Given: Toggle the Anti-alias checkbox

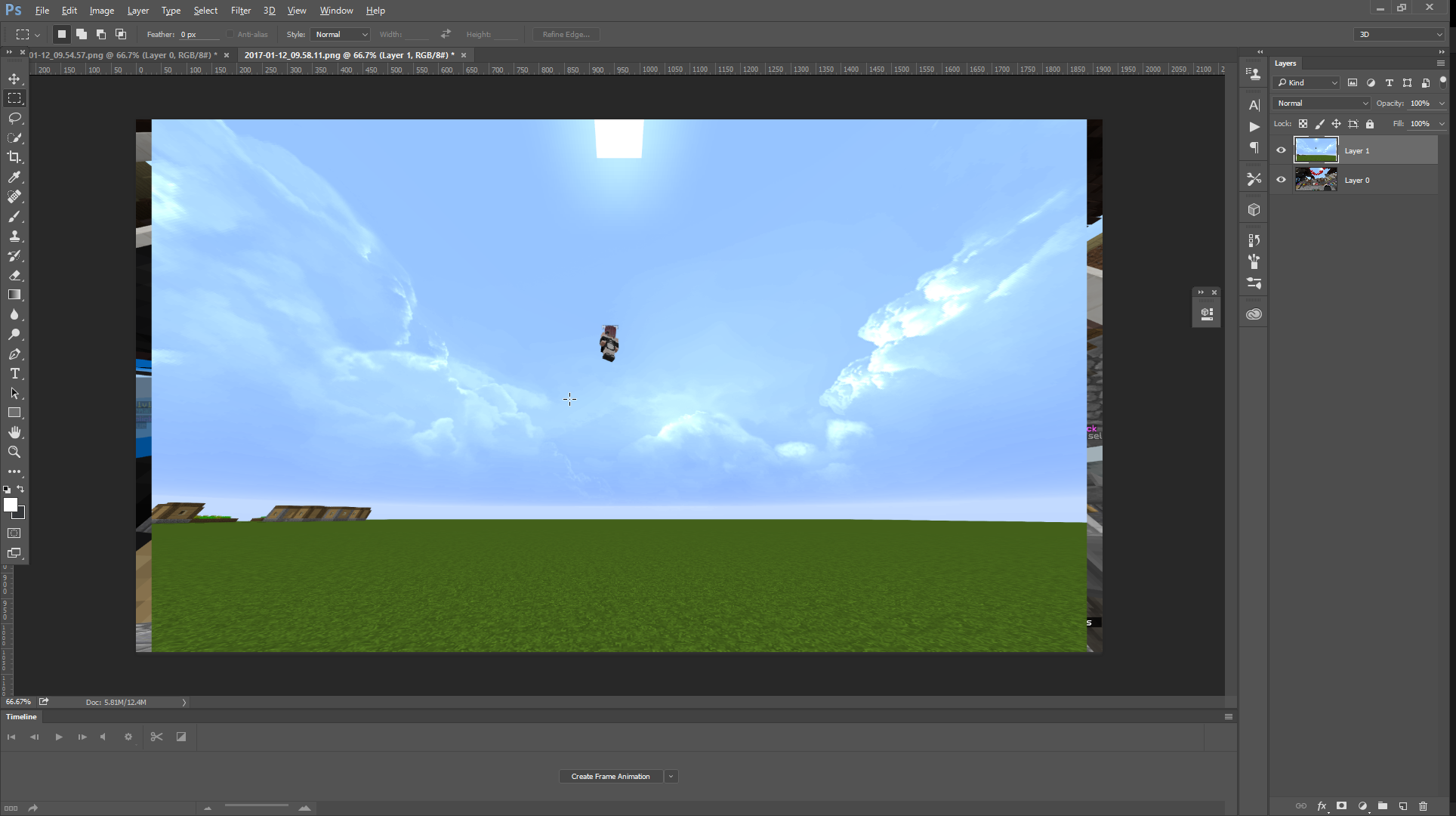Looking at the screenshot, I should tap(230, 34).
